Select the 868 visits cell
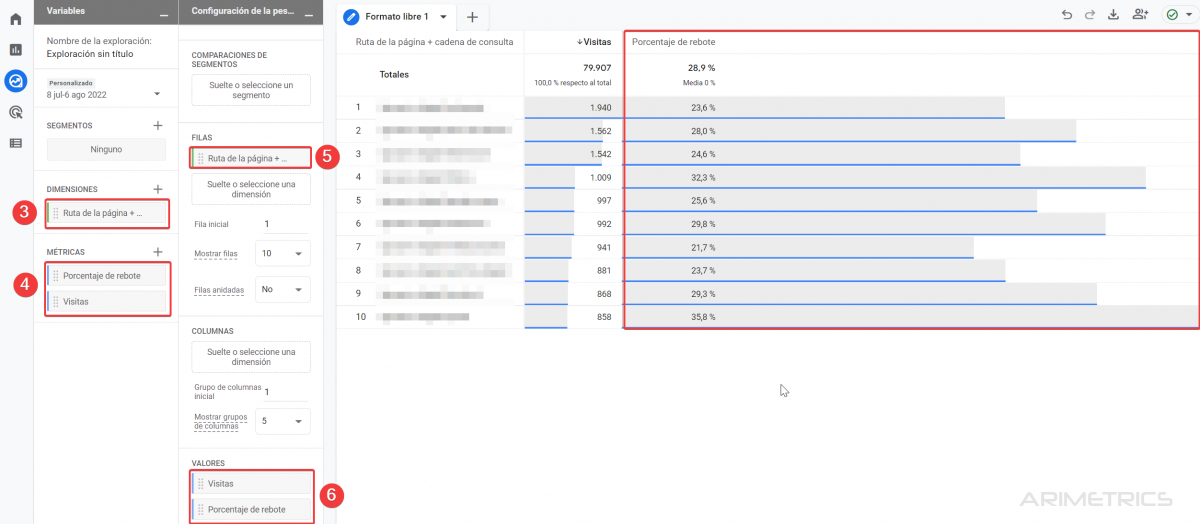 click(x=574, y=294)
